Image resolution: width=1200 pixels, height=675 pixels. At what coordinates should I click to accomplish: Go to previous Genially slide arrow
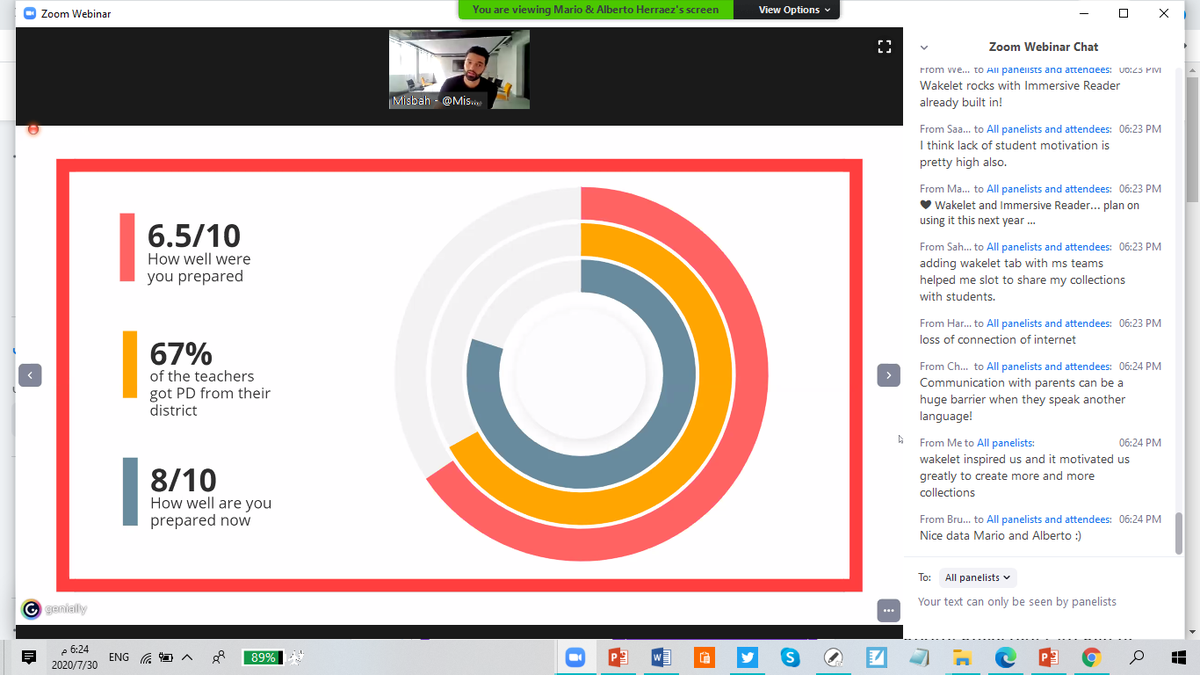click(x=30, y=375)
